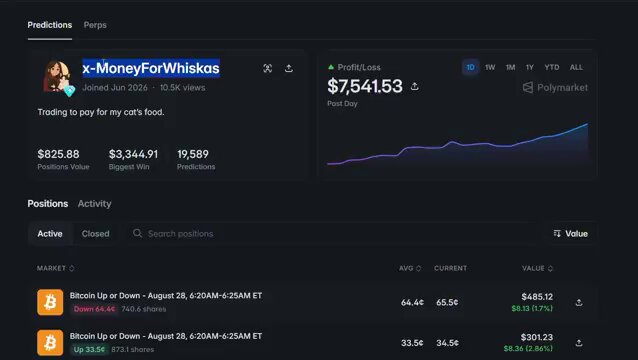
Task: Click the green Profit/Loss triangle indicator
Action: [331, 67]
